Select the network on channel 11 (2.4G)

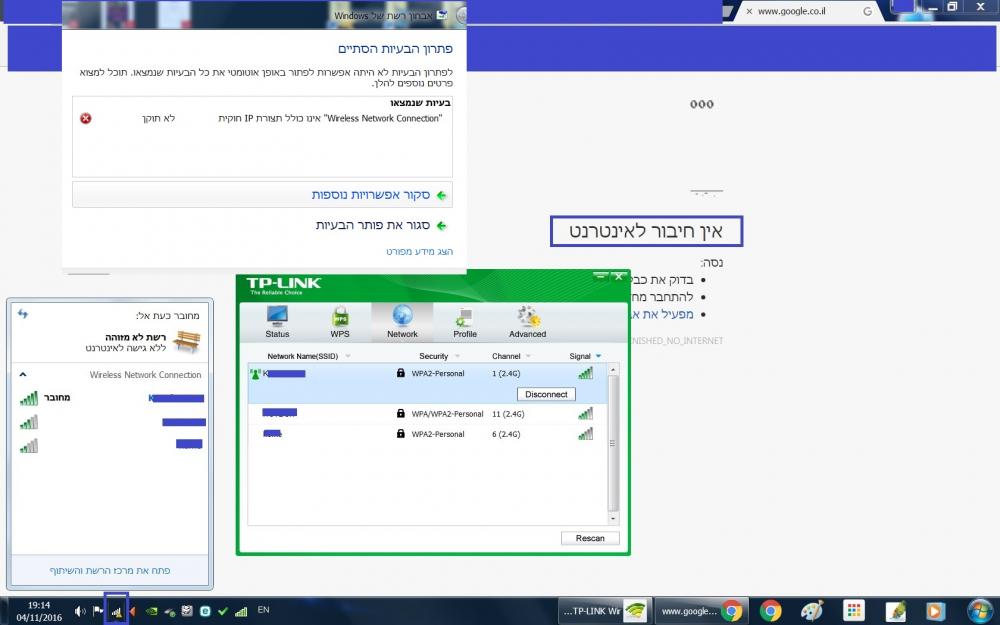click(x=427, y=414)
